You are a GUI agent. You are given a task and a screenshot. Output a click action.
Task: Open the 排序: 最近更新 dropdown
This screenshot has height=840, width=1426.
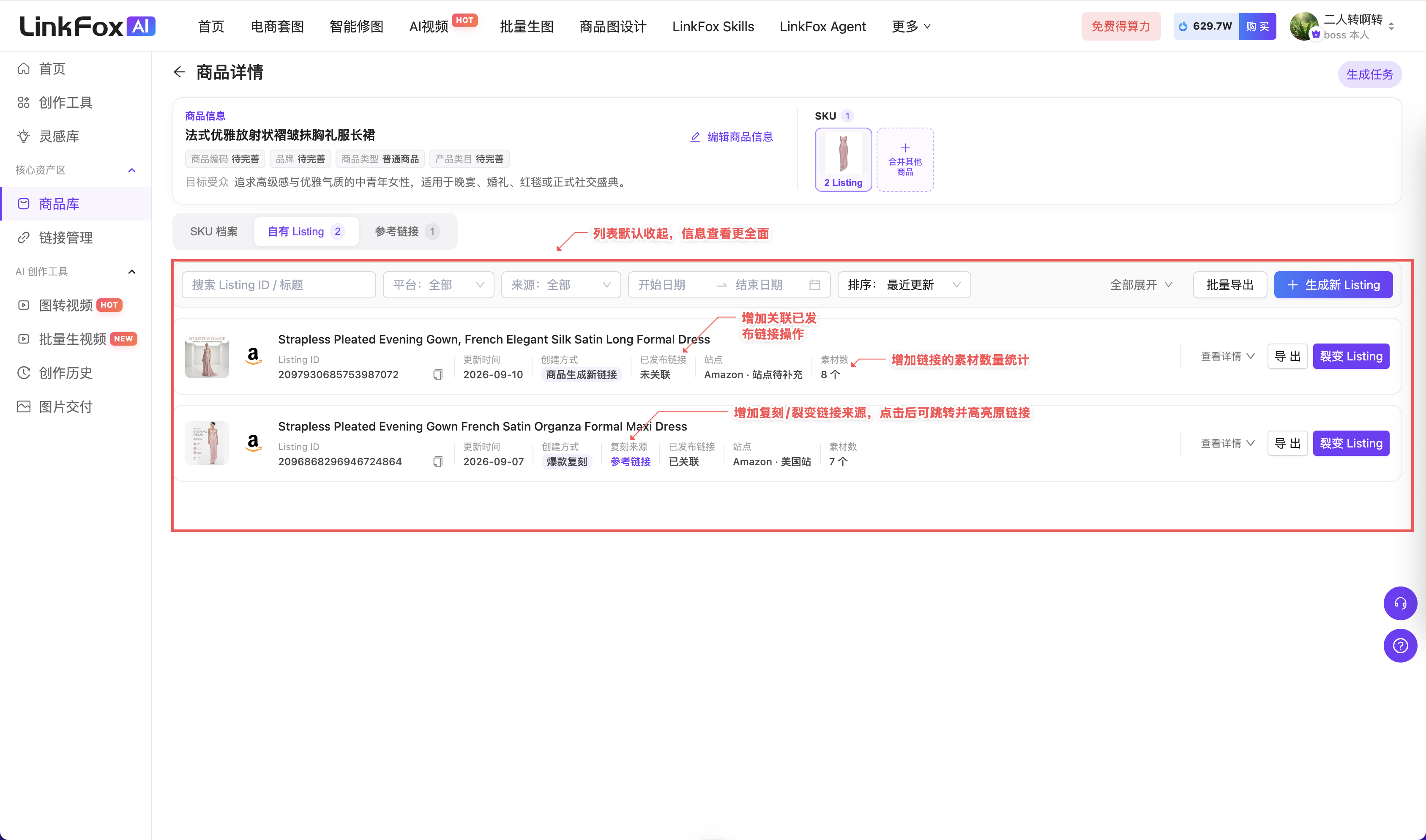click(x=904, y=285)
